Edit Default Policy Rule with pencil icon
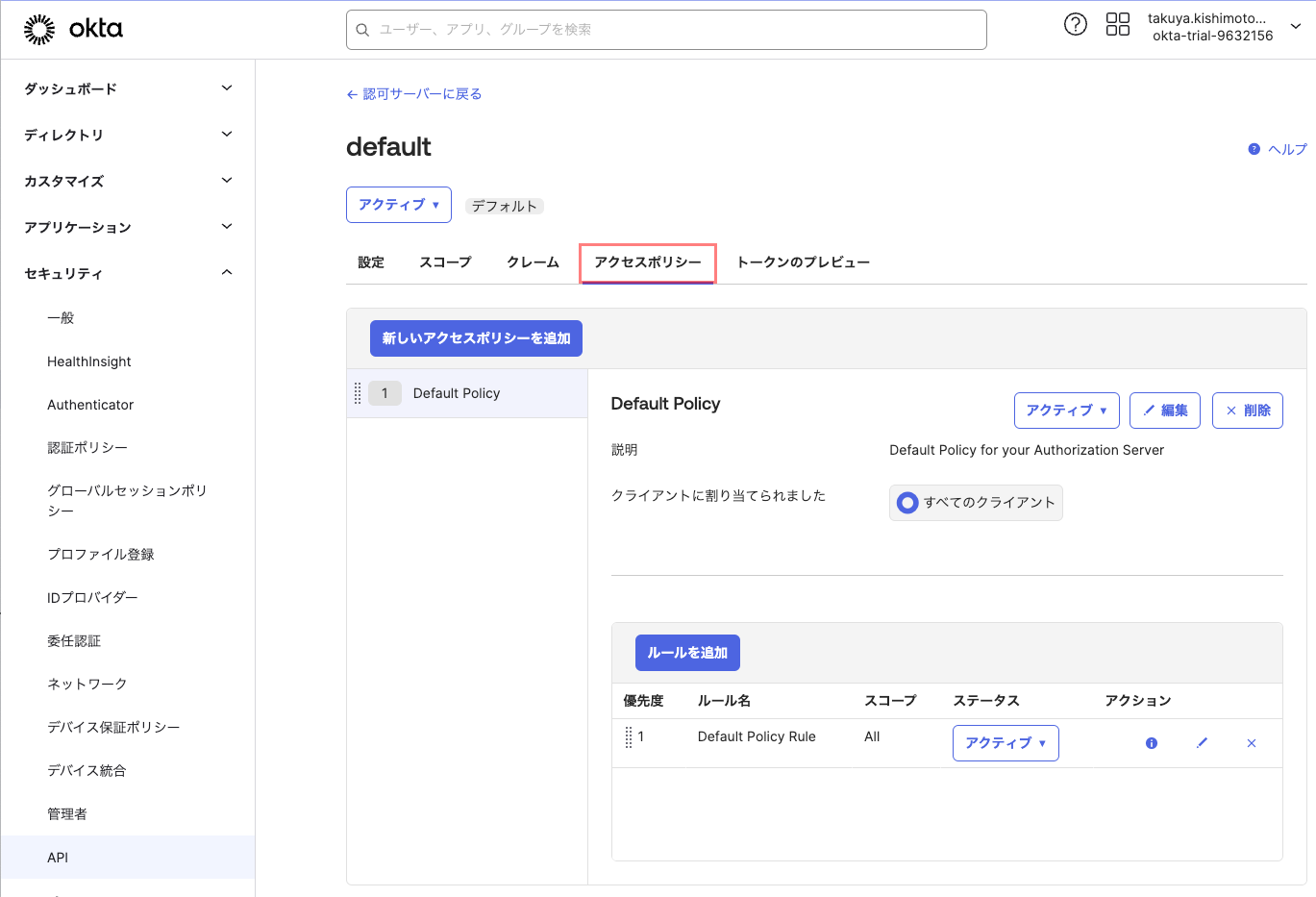 (x=1202, y=743)
